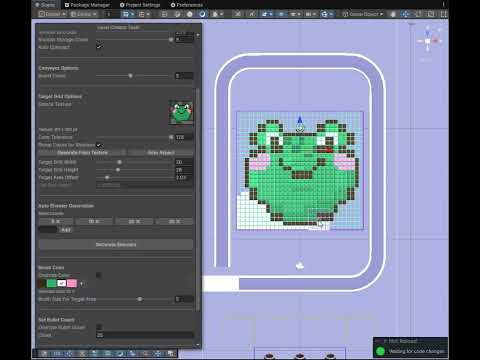Click the Hot Reload title text
The image size is (480, 360).
point(403,341)
